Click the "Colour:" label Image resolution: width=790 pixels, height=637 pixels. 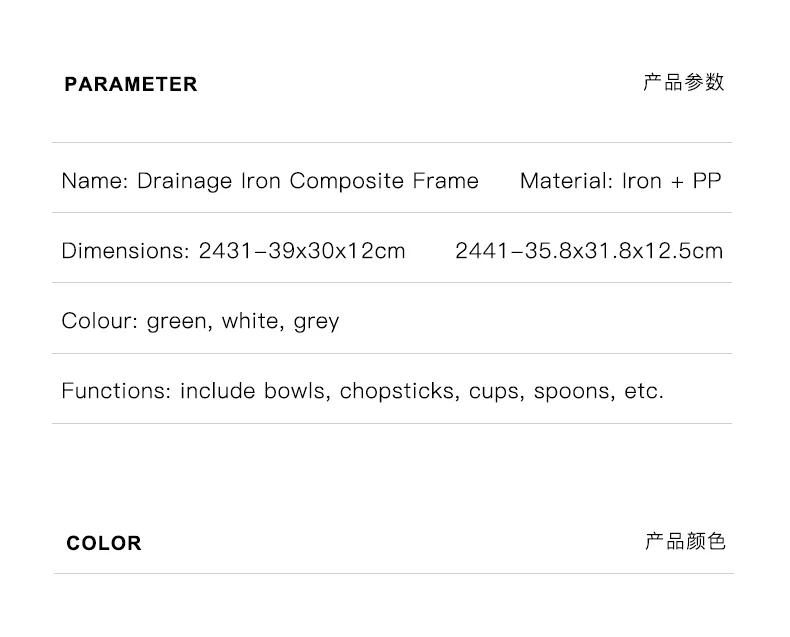point(100,321)
